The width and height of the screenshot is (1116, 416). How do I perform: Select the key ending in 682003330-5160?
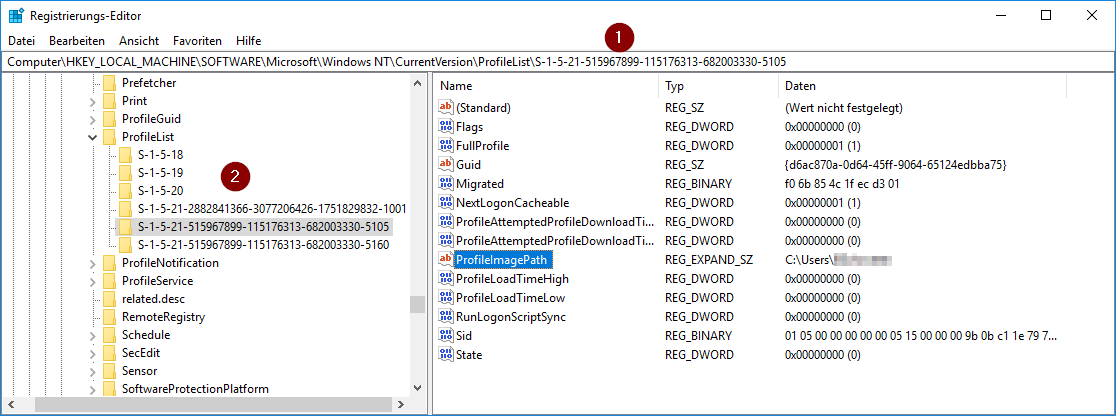263,245
